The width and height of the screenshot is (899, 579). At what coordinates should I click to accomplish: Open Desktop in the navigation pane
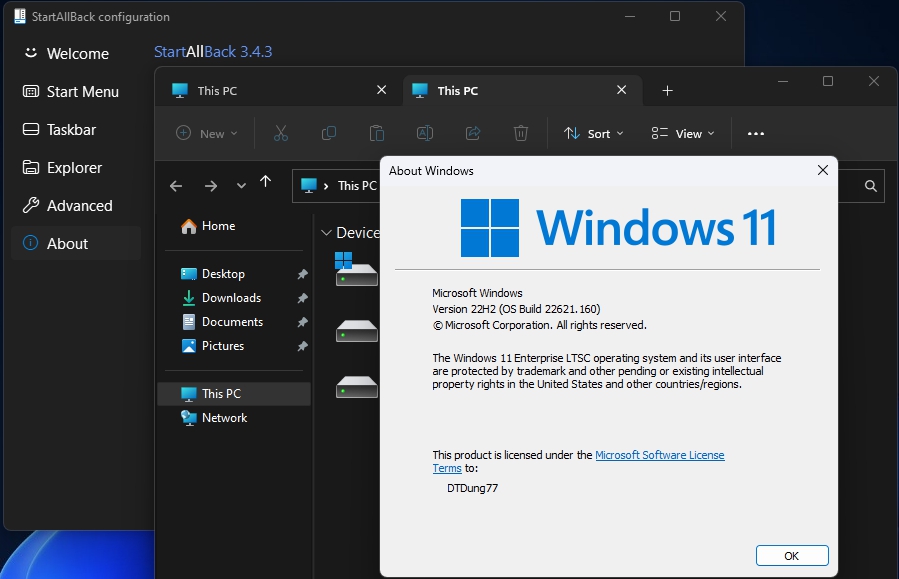234,274
